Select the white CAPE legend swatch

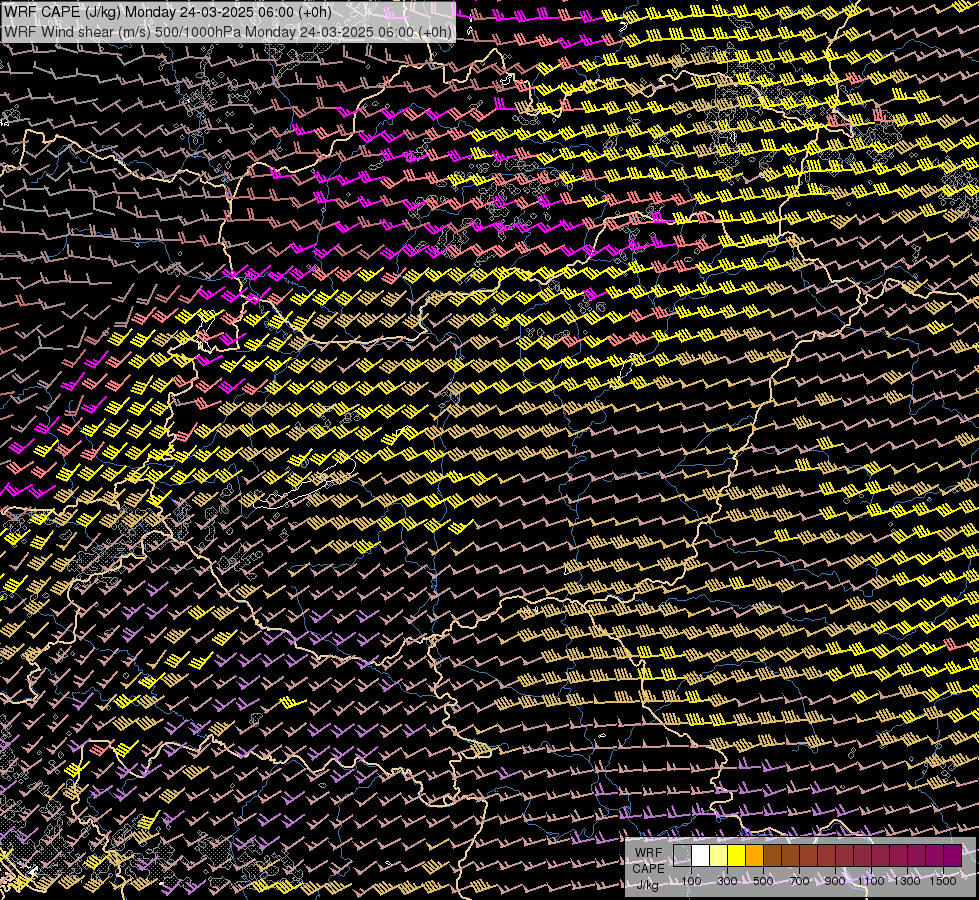point(701,855)
